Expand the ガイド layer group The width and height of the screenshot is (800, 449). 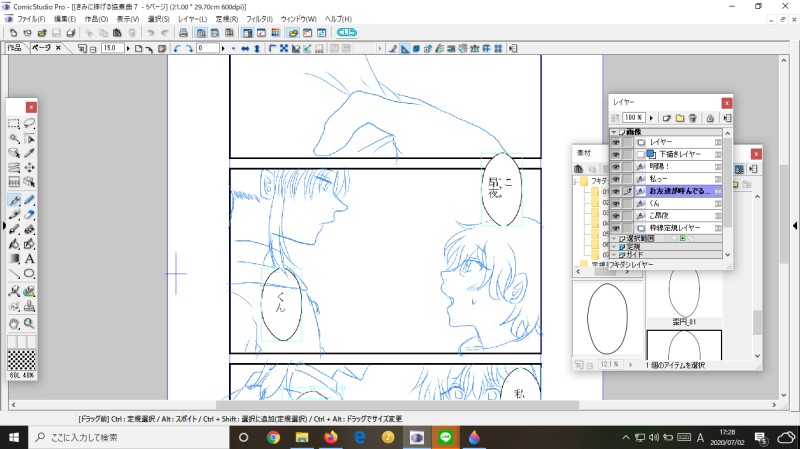click(614, 254)
